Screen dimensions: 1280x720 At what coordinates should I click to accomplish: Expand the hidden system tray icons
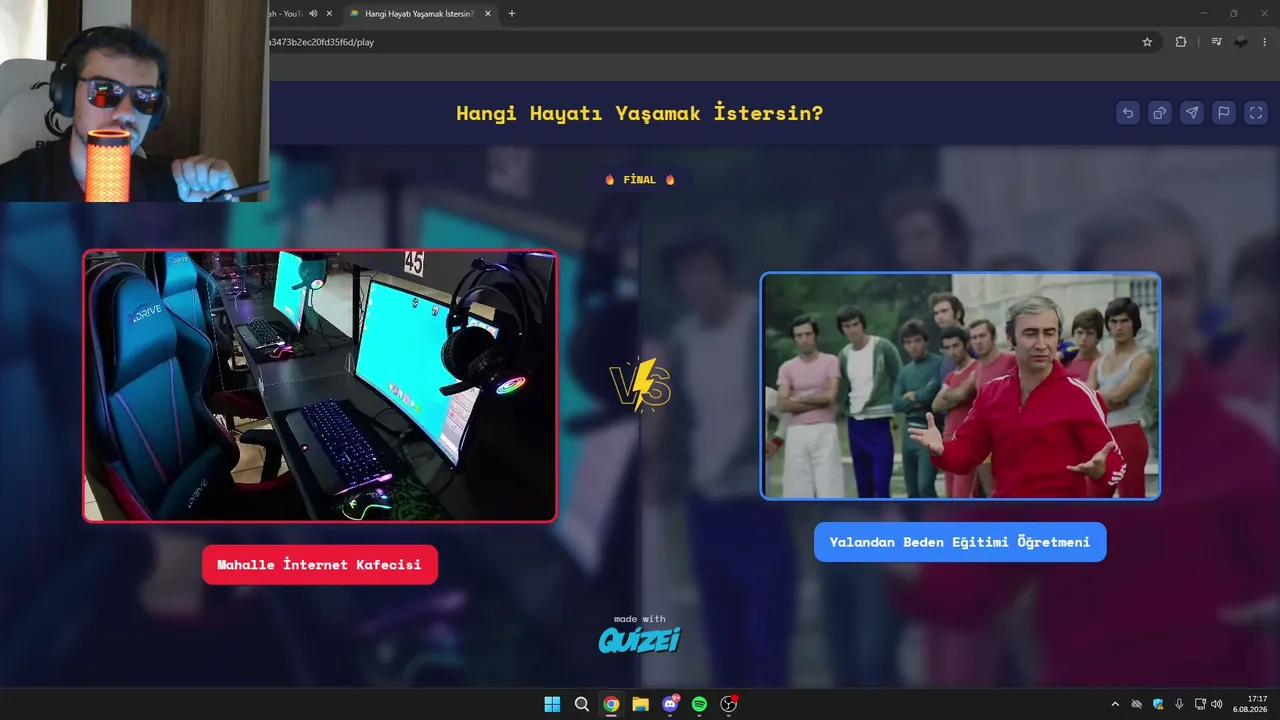click(x=1115, y=704)
